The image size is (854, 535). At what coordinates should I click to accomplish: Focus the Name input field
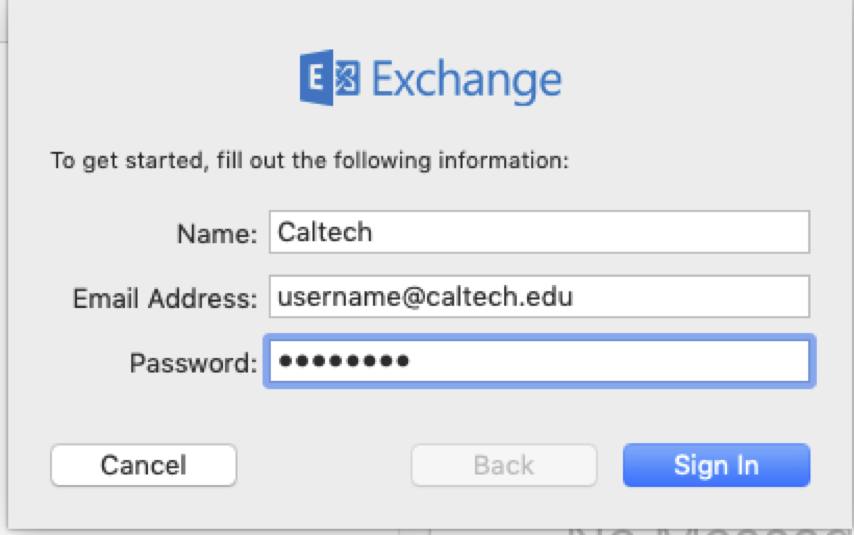tap(538, 233)
